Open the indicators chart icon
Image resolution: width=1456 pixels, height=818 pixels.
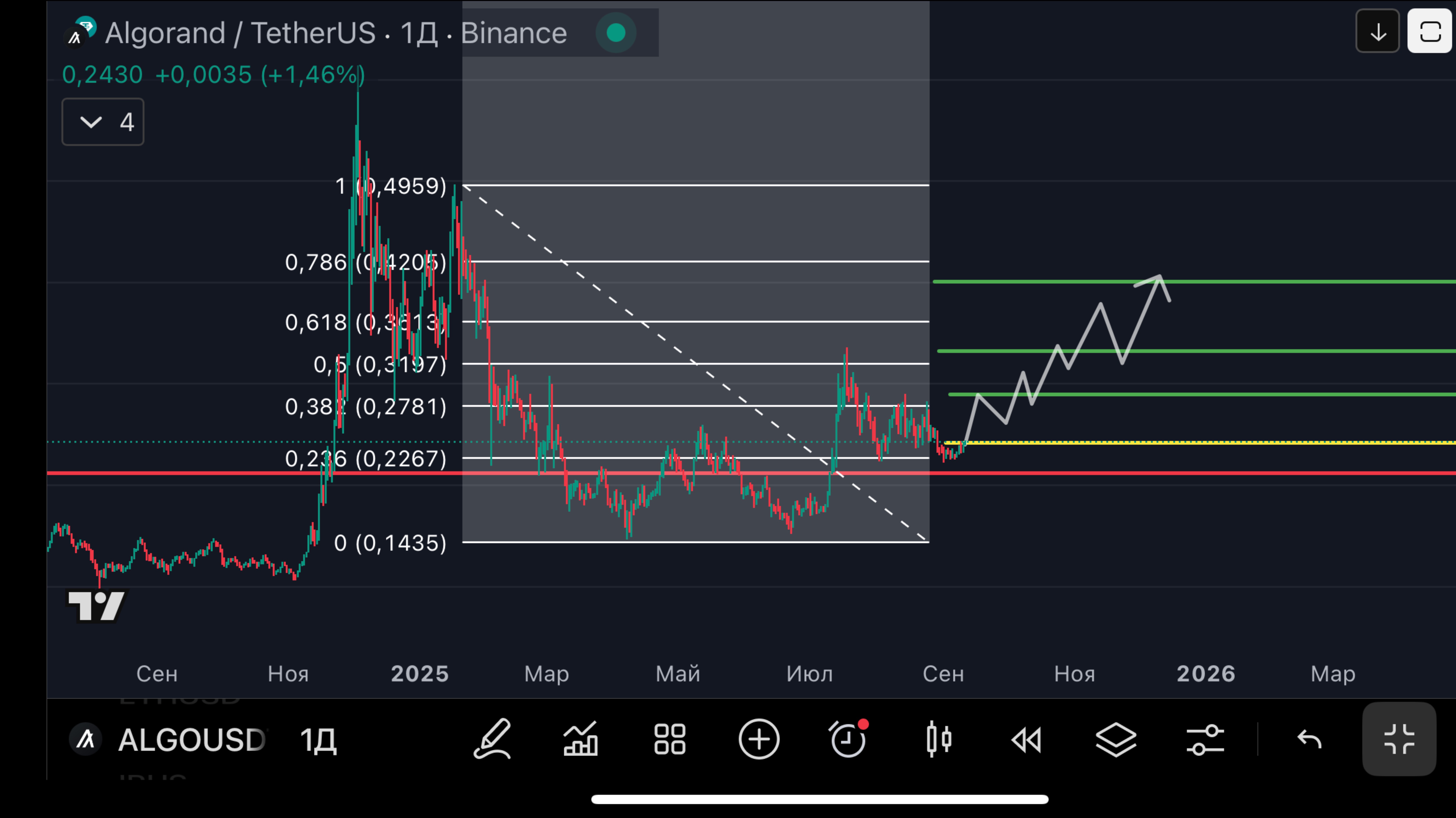(580, 739)
